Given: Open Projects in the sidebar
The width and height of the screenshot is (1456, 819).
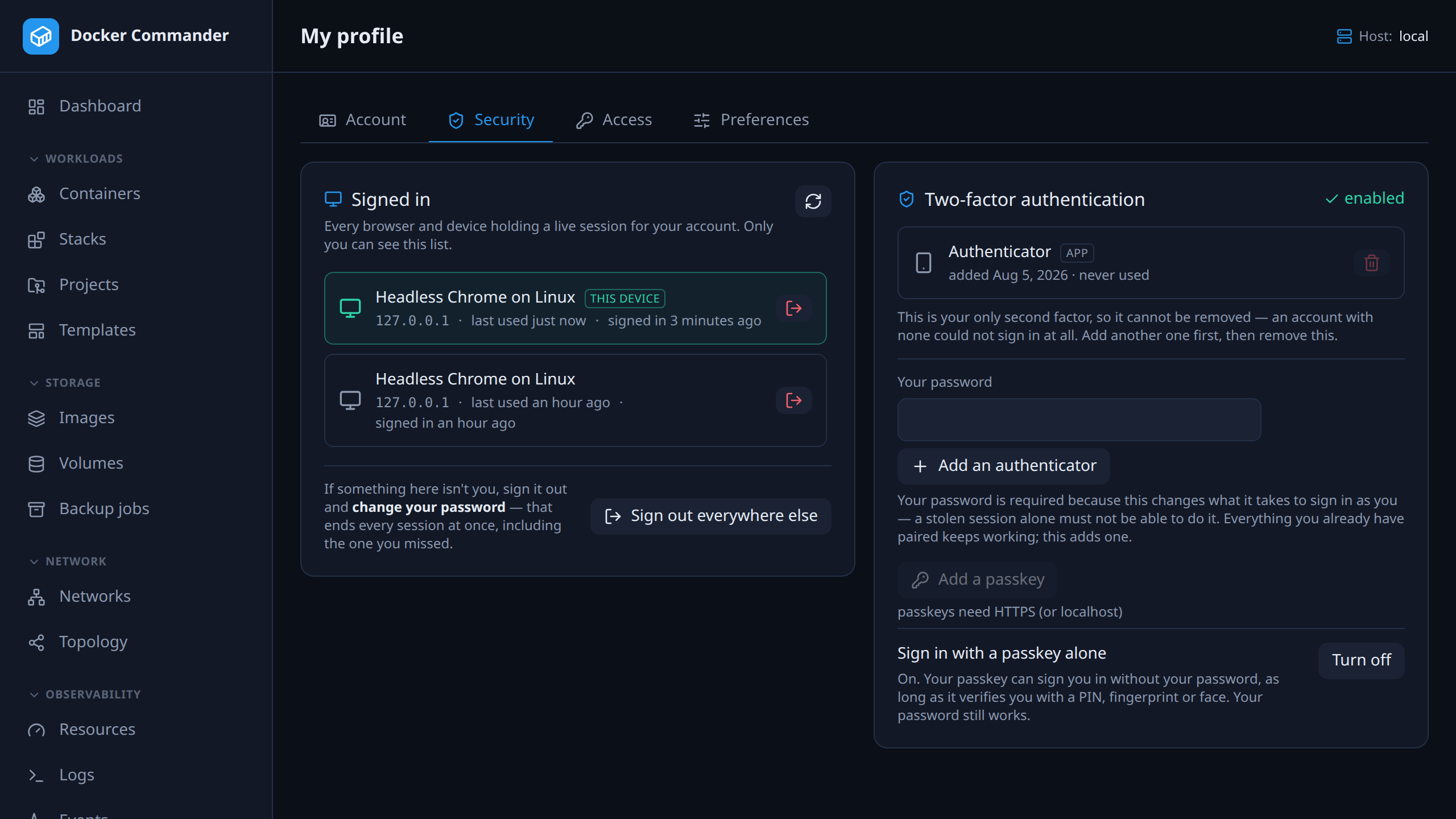Looking at the screenshot, I should pos(136,285).
